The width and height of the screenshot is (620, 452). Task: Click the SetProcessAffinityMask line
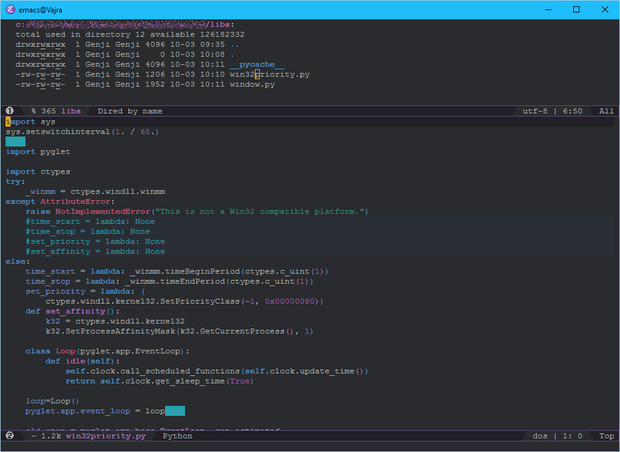(x=179, y=331)
